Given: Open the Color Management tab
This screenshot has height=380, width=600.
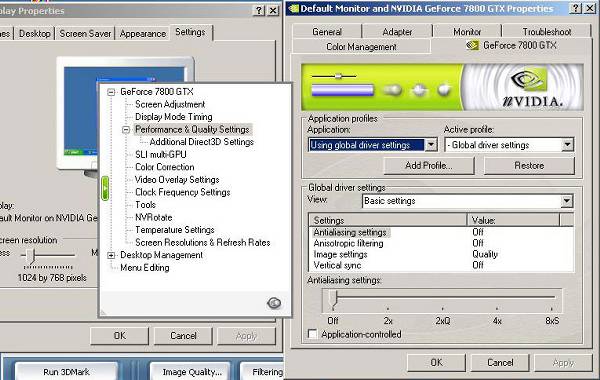Looking at the screenshot, I should pyautogui.click(x=361, y=47).
